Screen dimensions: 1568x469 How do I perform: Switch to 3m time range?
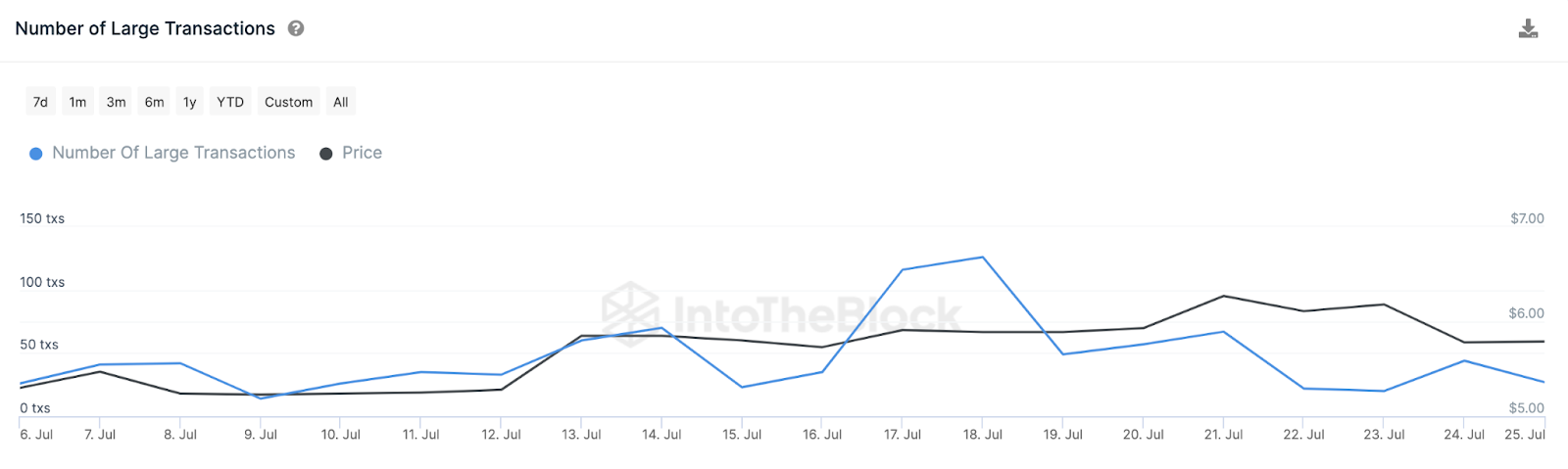(x=116, y=102)
